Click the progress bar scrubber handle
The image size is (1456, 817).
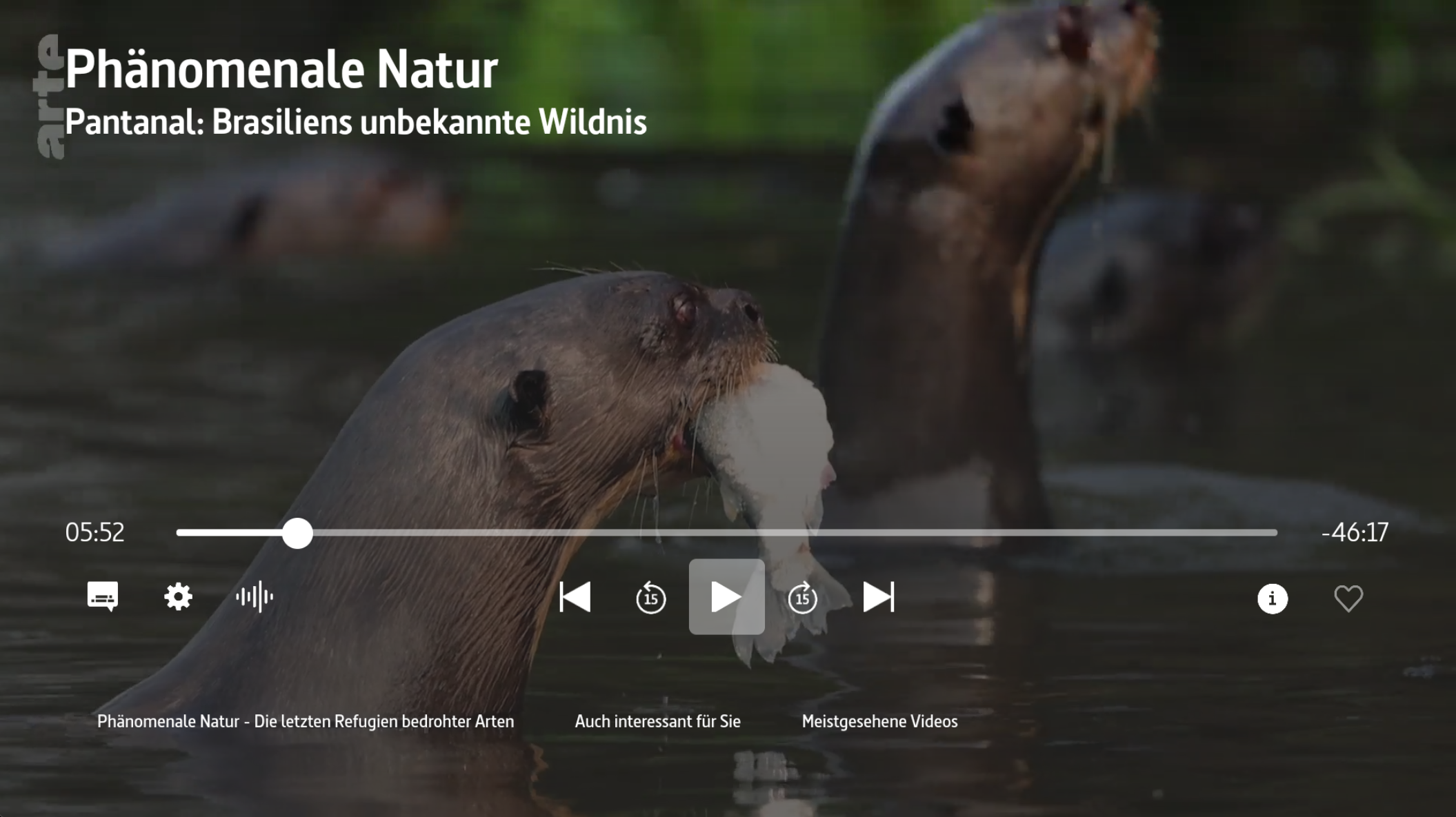pos(297,533)
